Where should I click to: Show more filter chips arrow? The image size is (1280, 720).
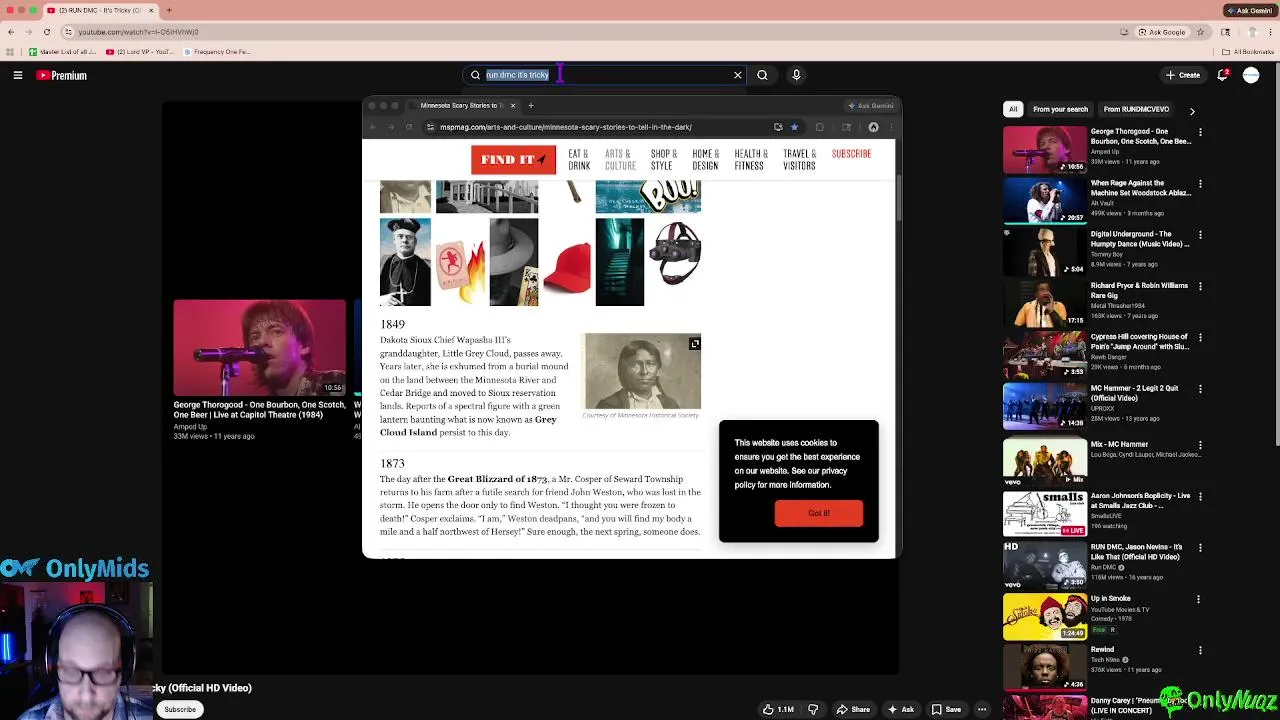click(x=1192, y=110)
